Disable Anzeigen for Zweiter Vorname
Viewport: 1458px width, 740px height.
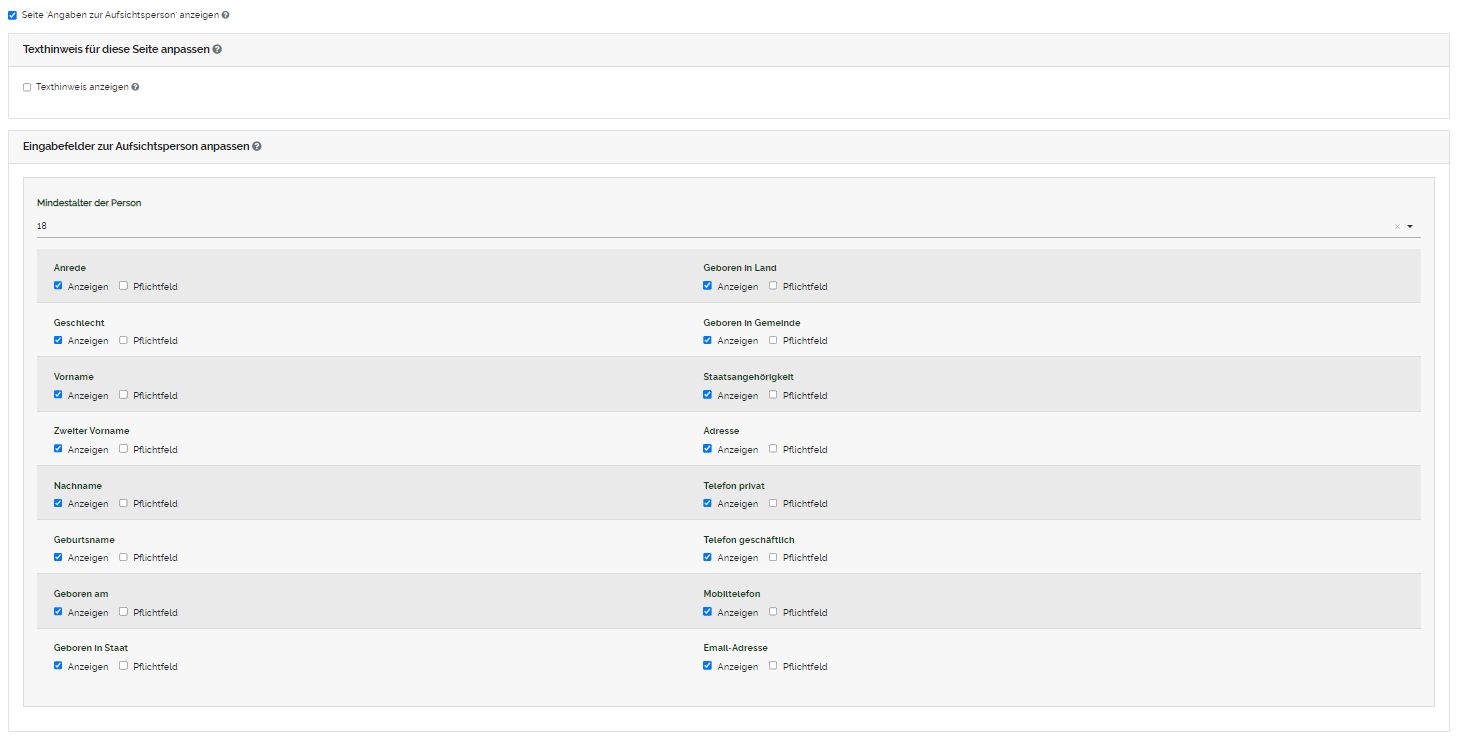[58, 449]
